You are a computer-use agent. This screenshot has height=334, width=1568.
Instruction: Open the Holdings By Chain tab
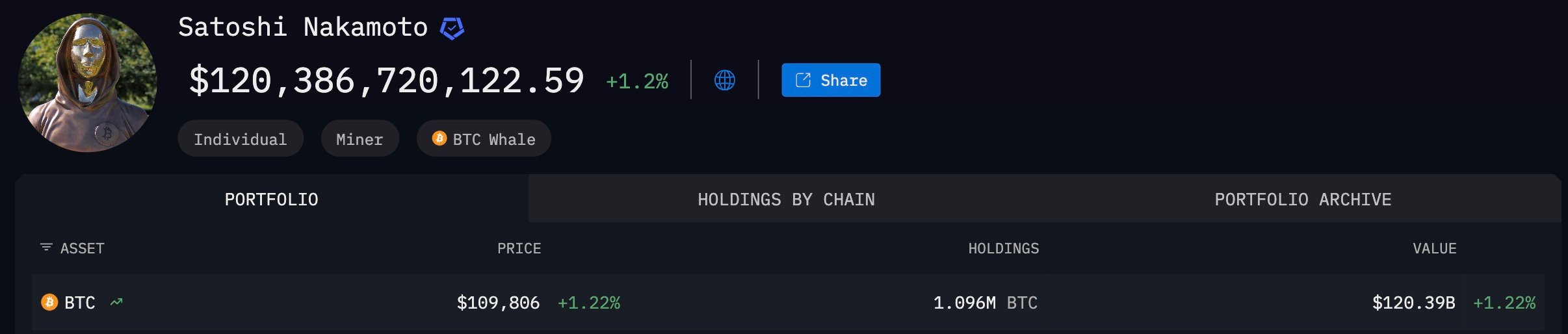pos(786,199)
